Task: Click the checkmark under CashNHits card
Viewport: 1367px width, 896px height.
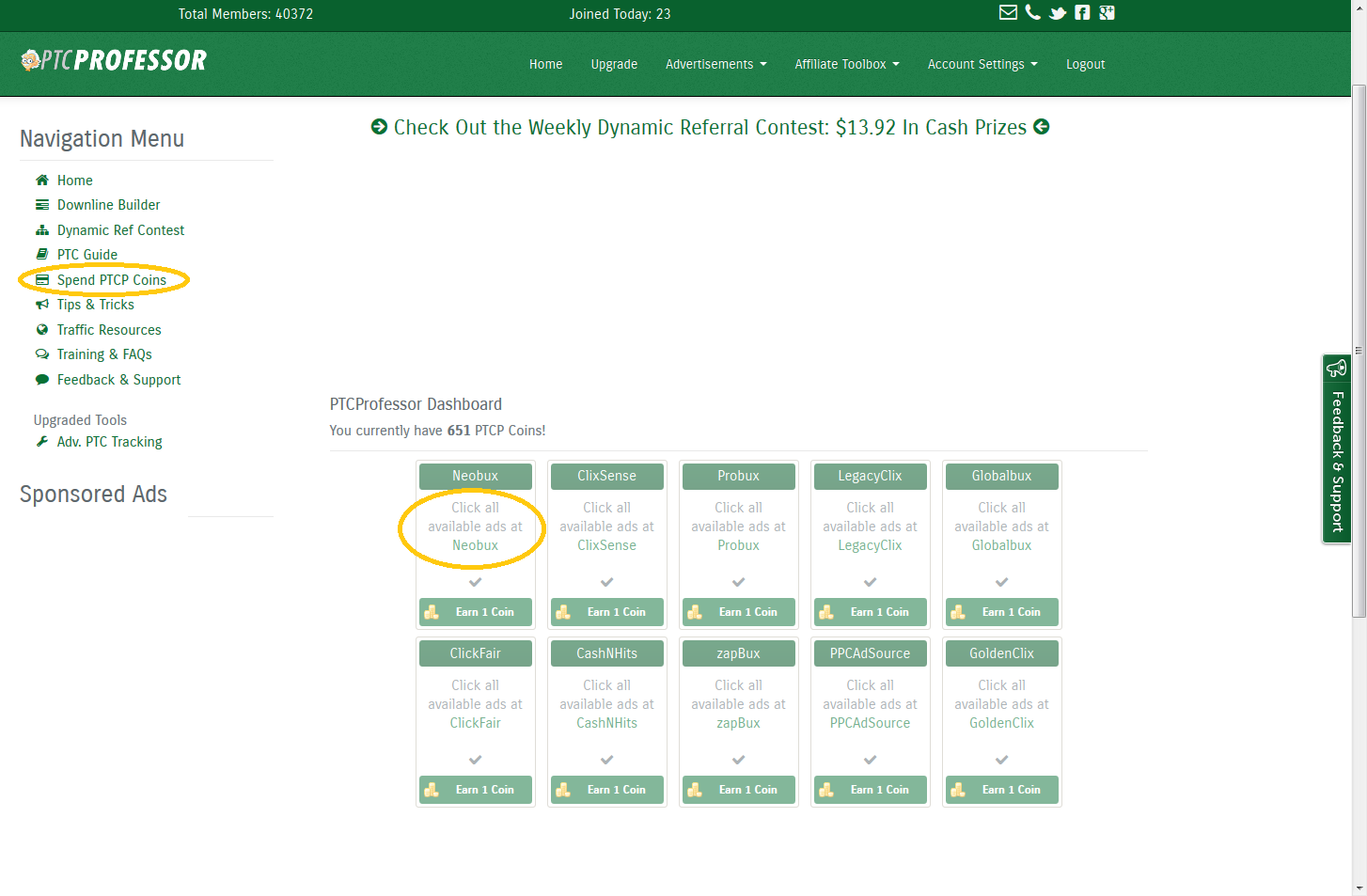Action: point(607,760)
